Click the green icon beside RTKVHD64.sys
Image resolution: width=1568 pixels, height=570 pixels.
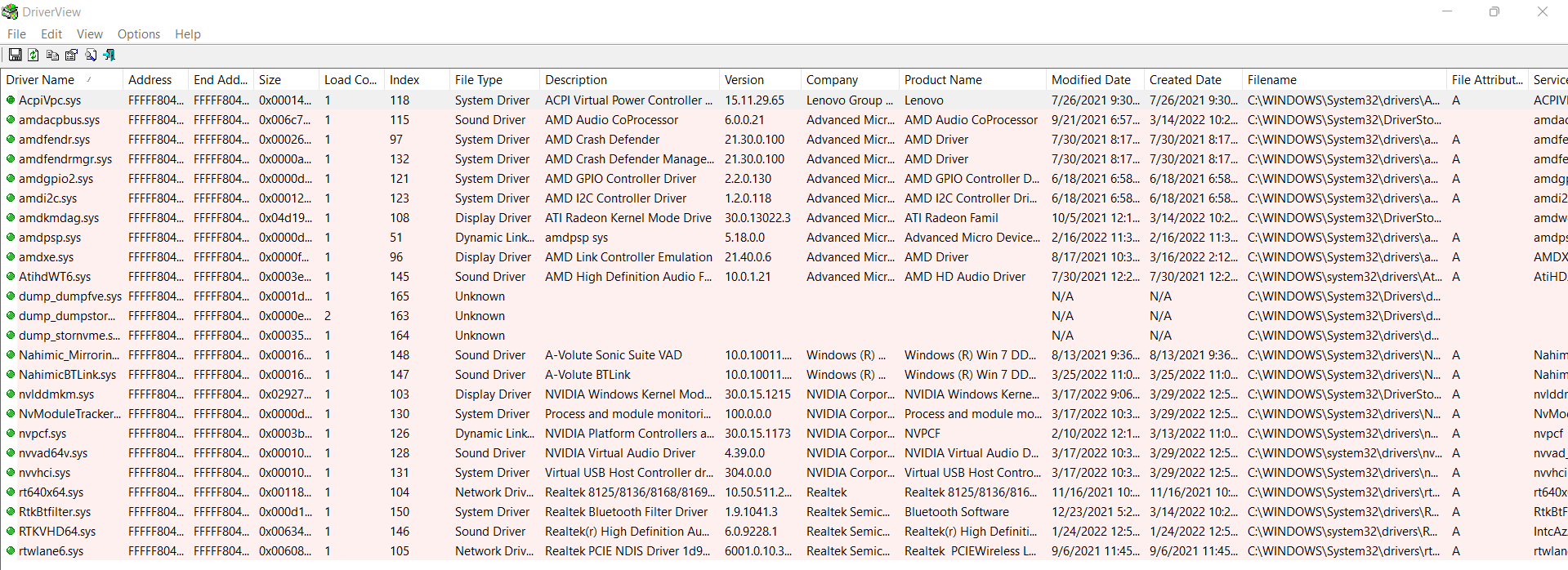[11, 531]
